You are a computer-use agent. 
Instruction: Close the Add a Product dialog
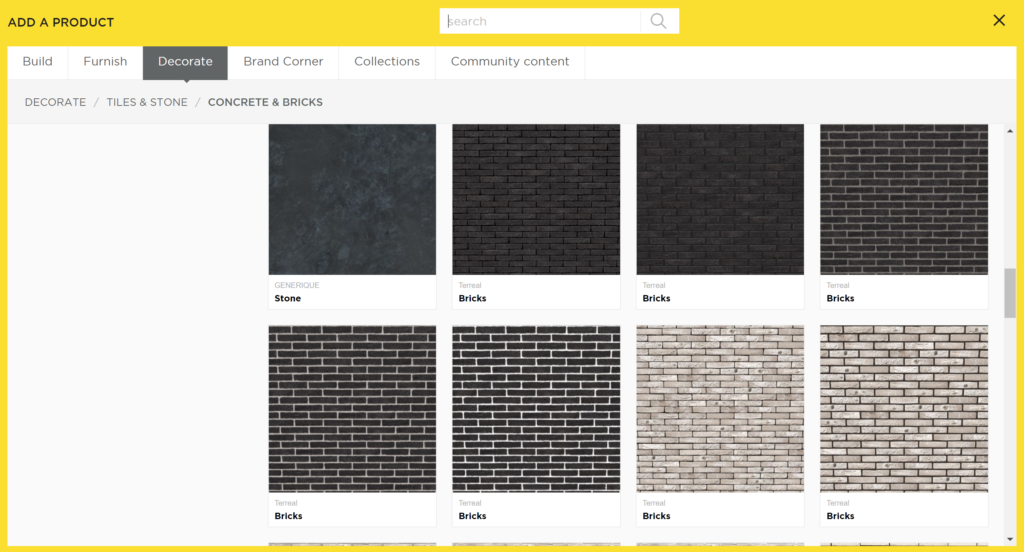click(x=999, y=20)
